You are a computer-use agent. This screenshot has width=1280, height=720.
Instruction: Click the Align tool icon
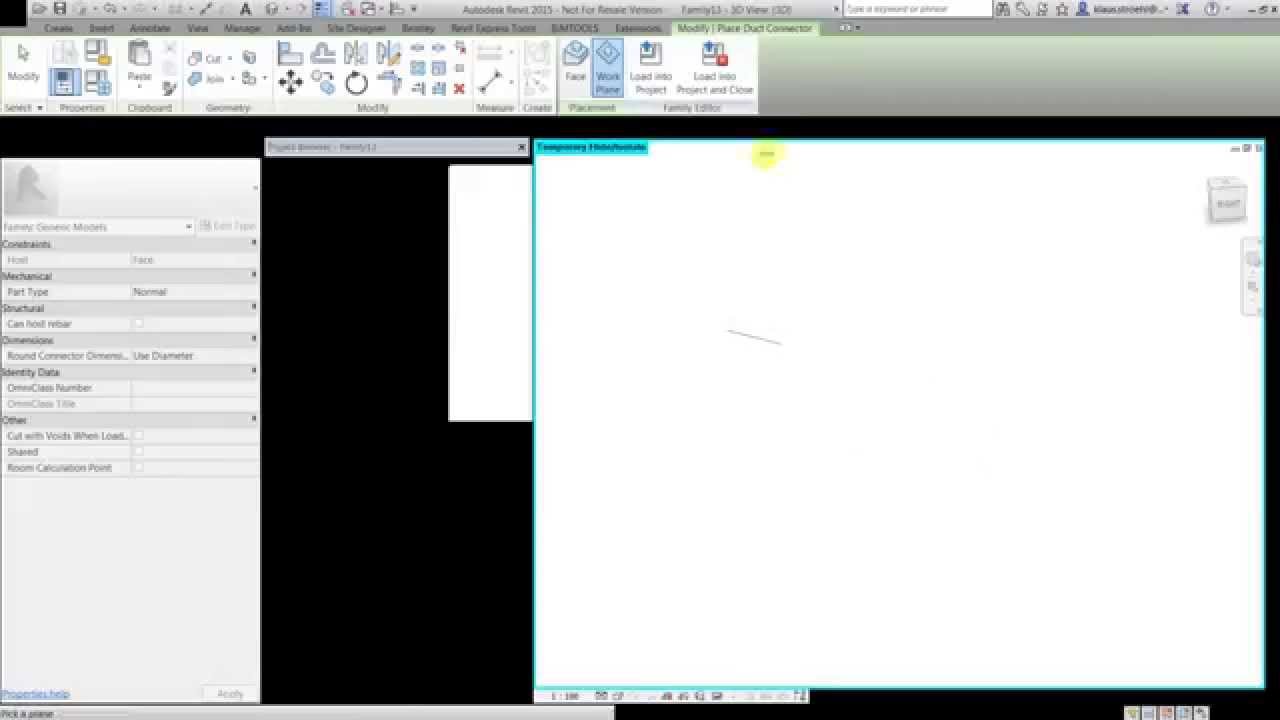pos(290,53)
